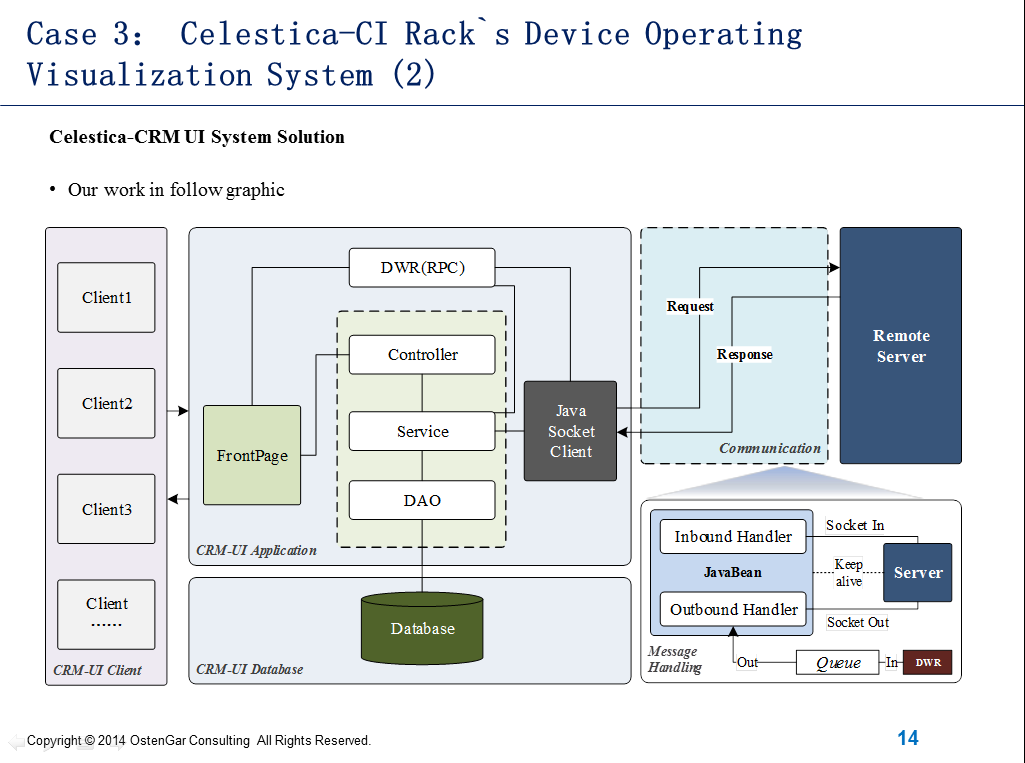
Task: Click the italic "Communication" label
Action: [769, 449]
